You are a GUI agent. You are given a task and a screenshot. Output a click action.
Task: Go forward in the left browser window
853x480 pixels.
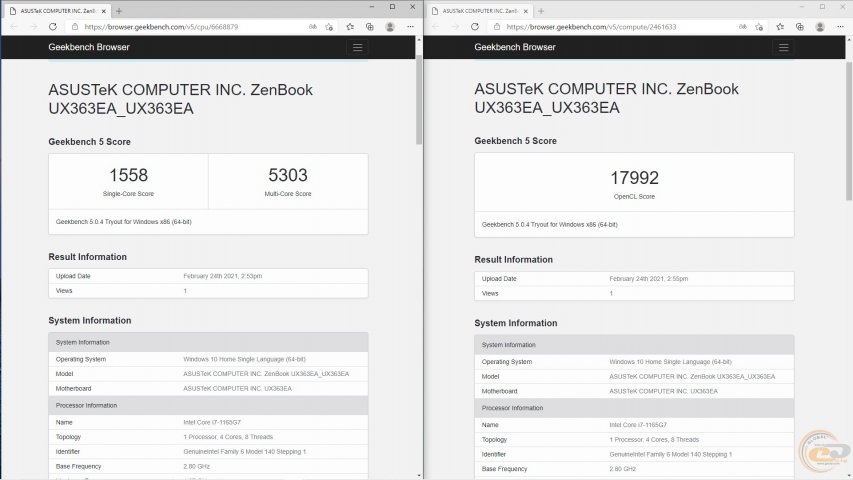[x=33, y=27]
